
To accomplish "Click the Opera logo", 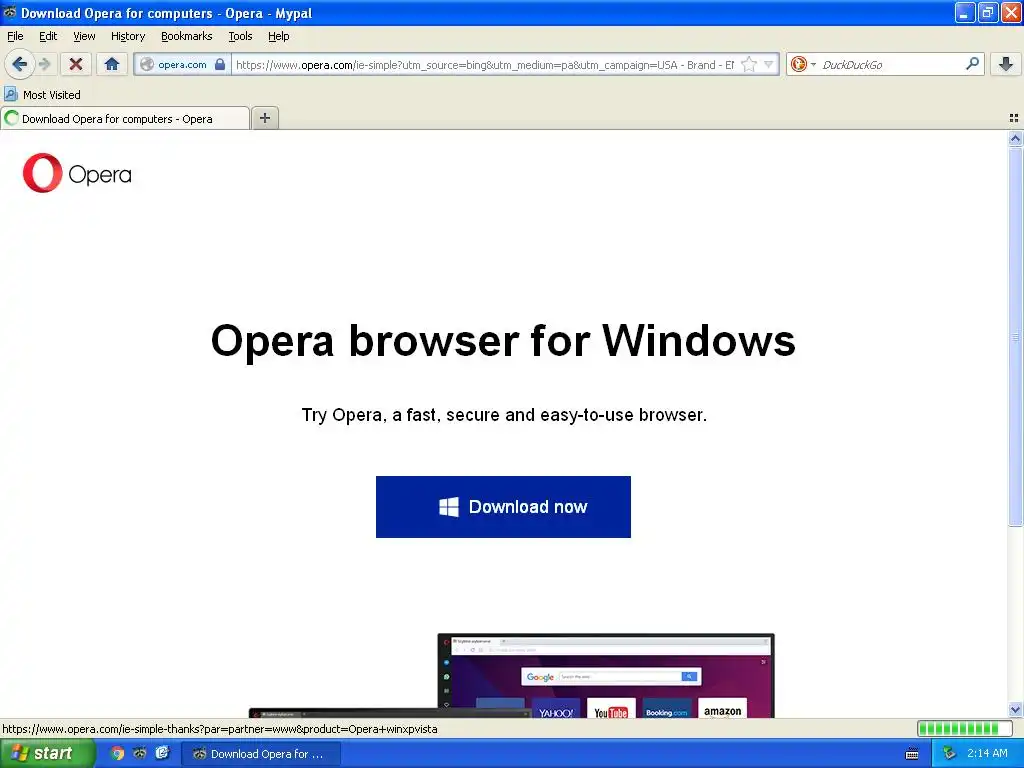I will click(77, 173).
